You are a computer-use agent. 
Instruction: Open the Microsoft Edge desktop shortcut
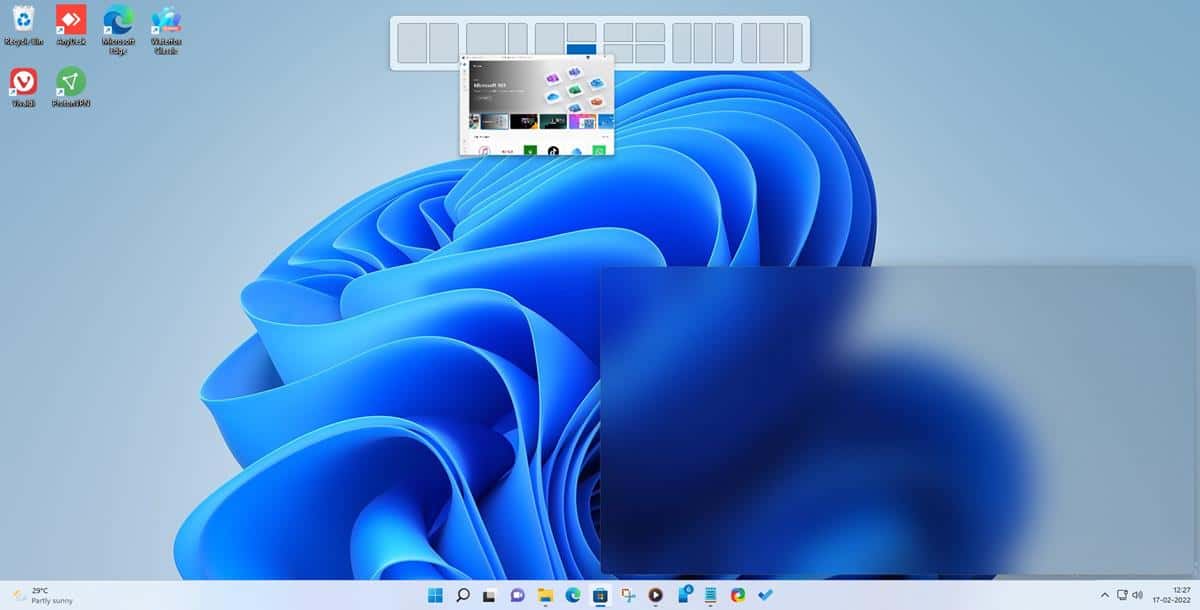[x=118, y=28]
